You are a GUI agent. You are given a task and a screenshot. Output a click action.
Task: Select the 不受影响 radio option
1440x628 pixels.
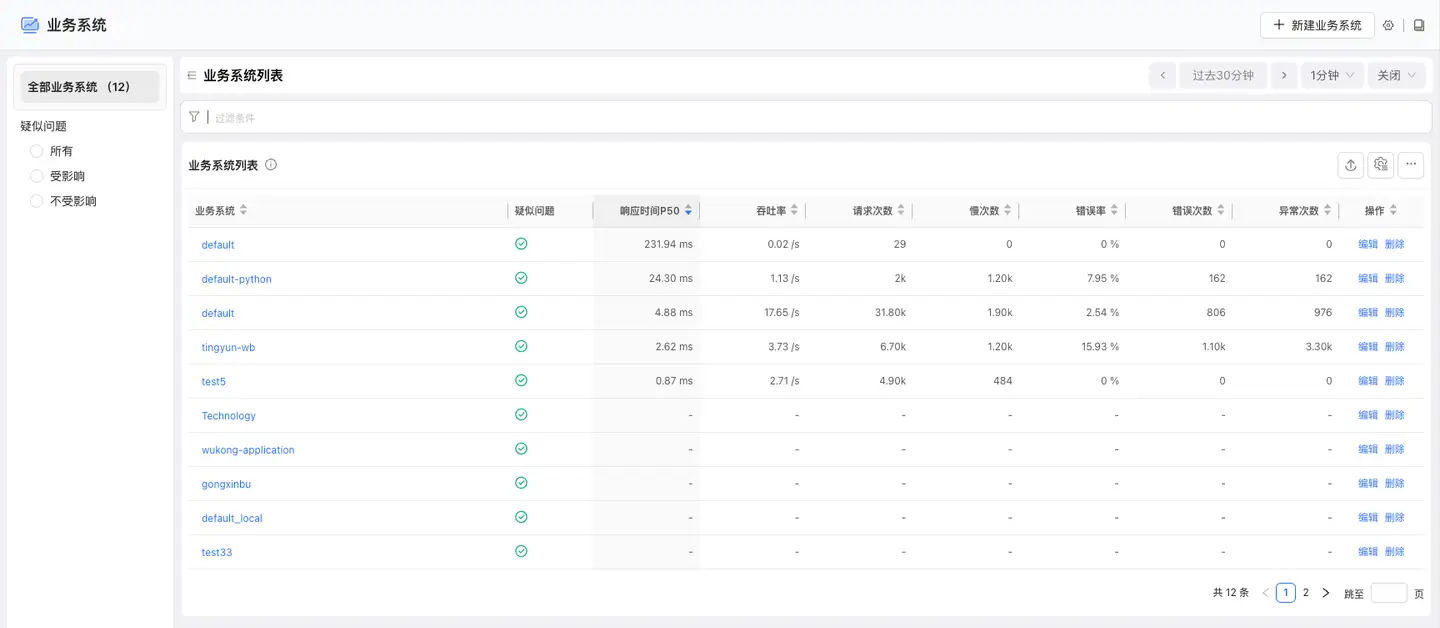pos(37,201)
